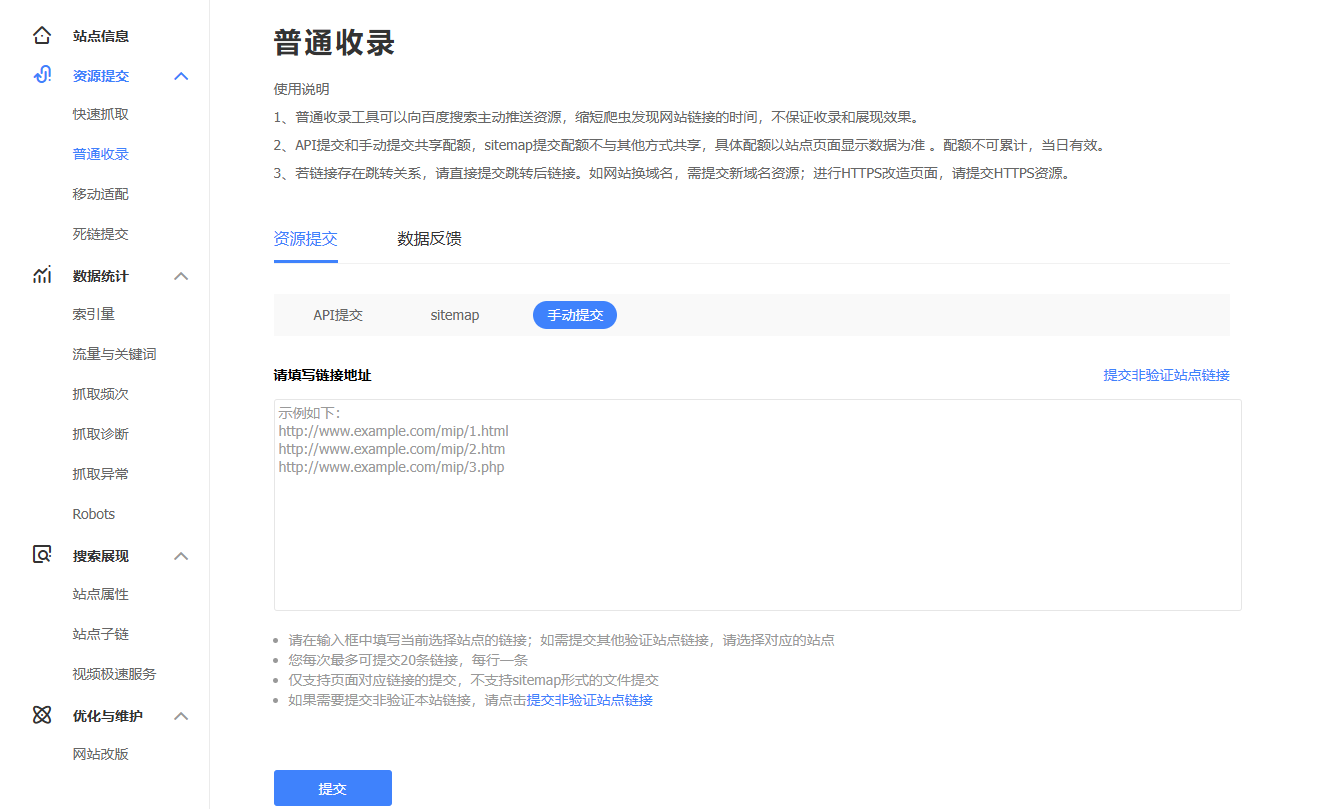Collapse the 优化与维护 section chevron
The image size is (1337, 809).
point(181,716)
